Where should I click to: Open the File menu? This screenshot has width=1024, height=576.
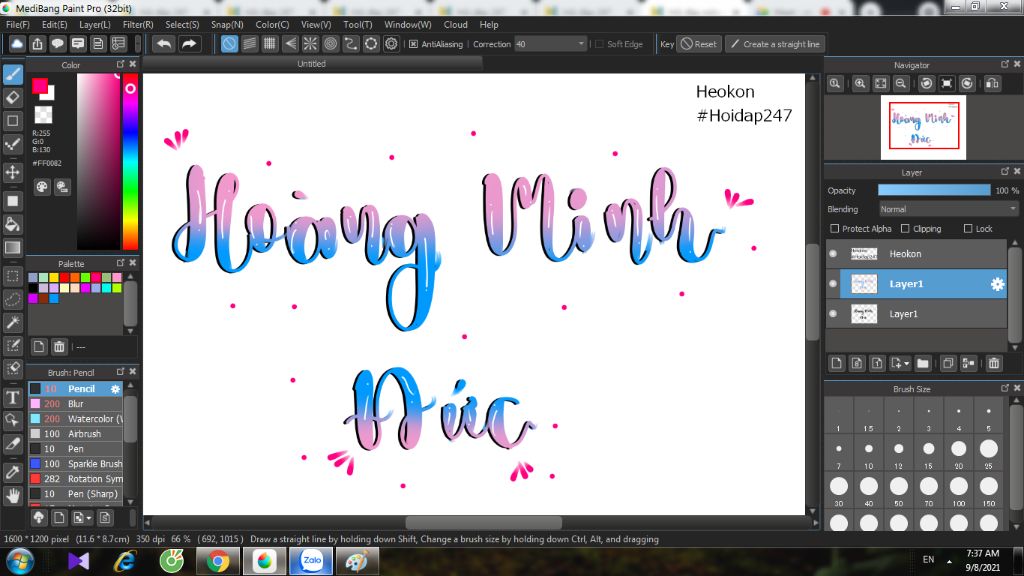[18, 24]
